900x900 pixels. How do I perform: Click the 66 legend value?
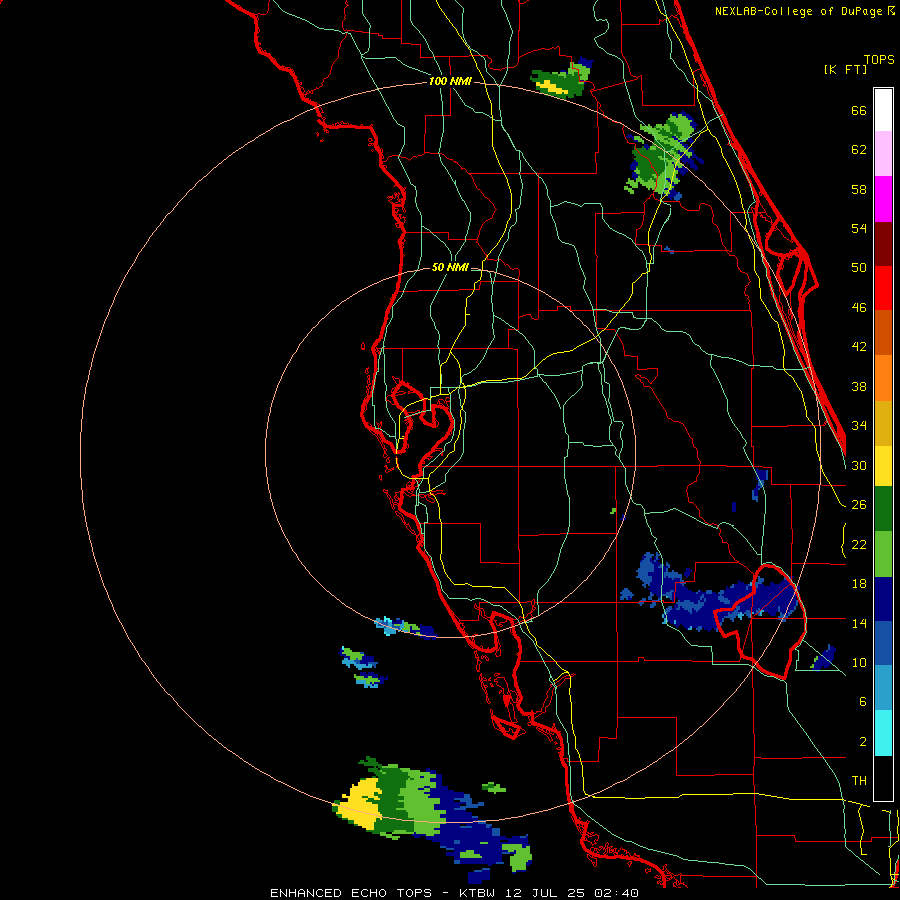pos(859,110)
